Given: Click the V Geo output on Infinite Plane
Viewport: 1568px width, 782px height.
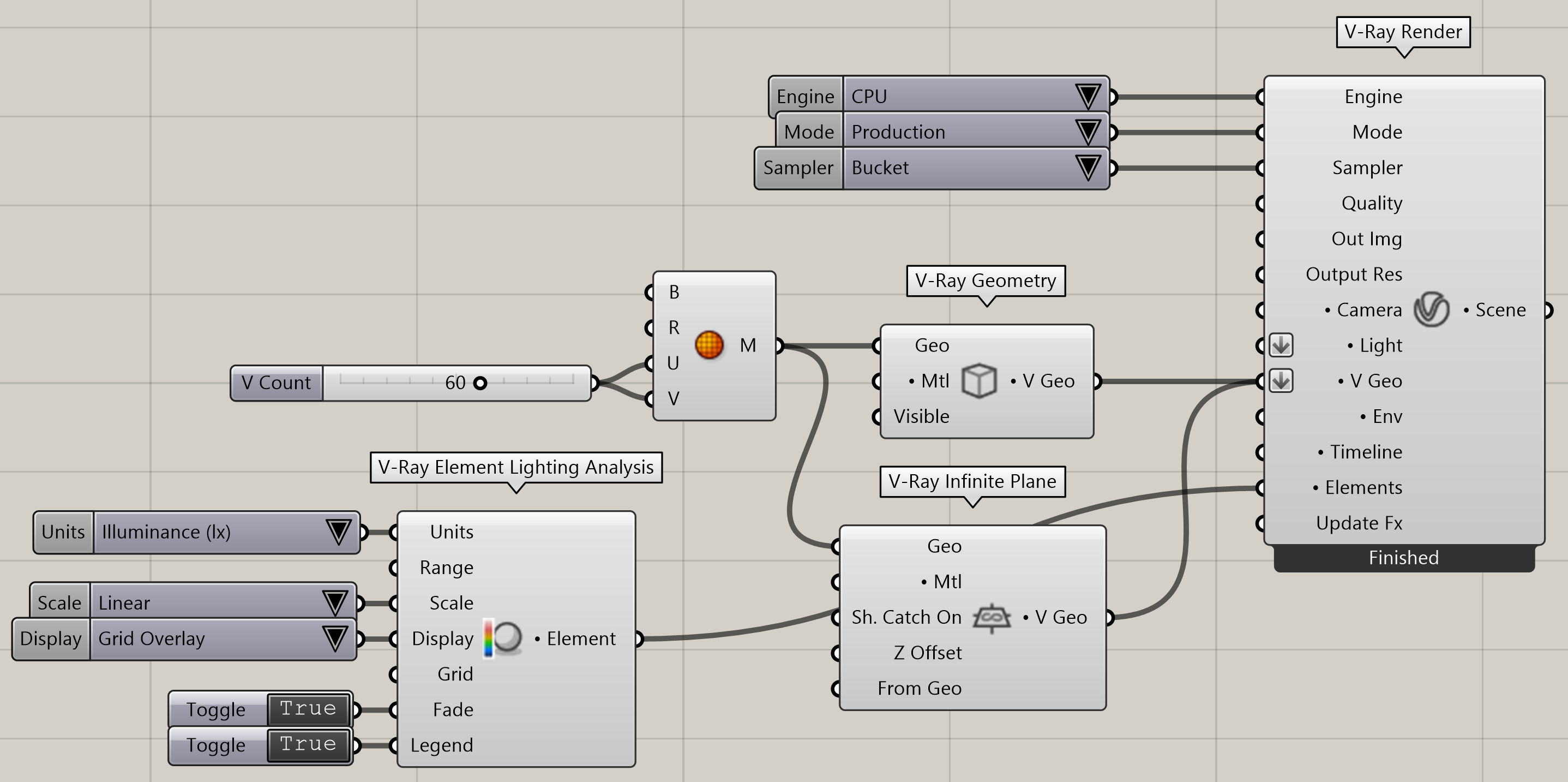Looking at the screenshot, I should click(x=1054, y=618).
